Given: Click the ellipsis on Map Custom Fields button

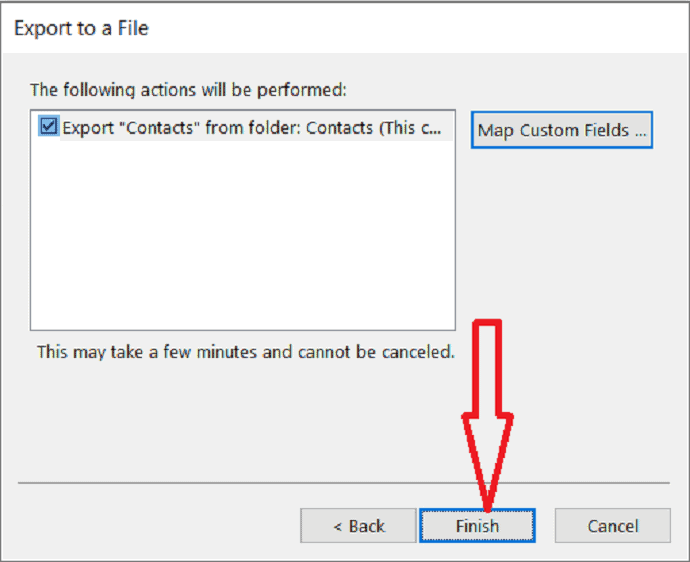Looking at the screenshot, I should point(641,133).
